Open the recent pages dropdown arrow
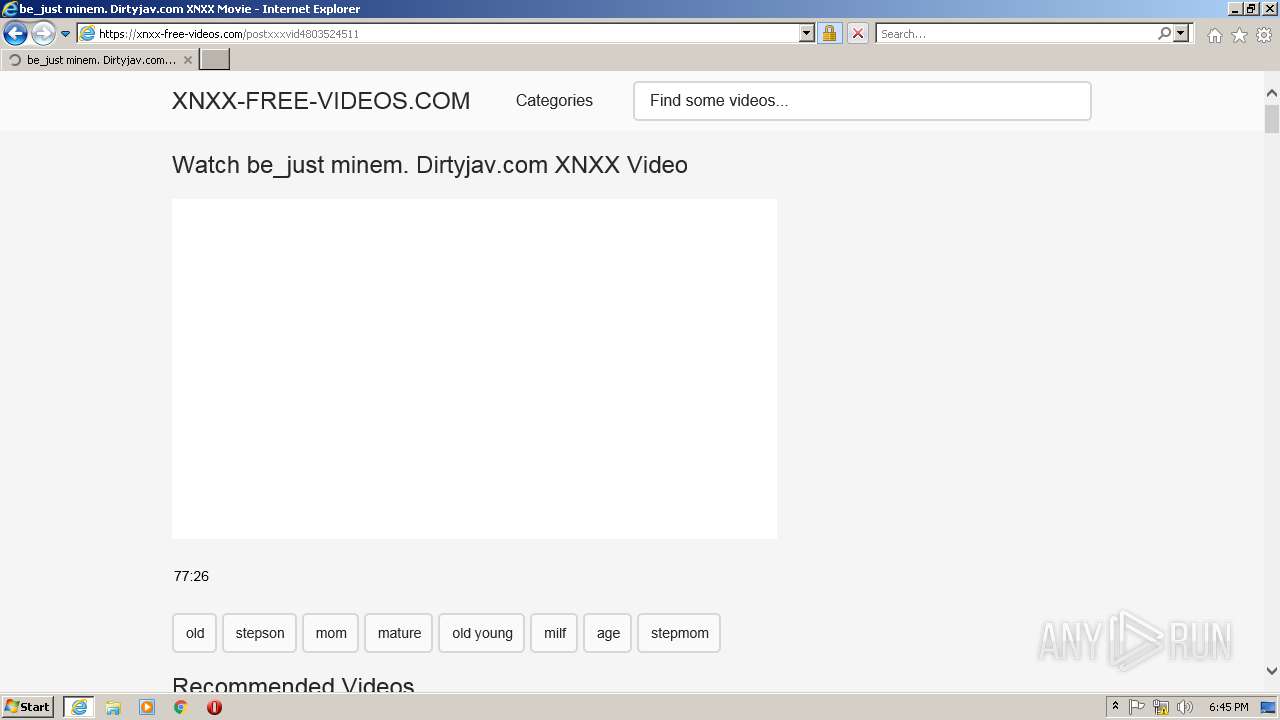This screenshot has height=720, width=1280. pyautogui.click(x=66, y=34)
